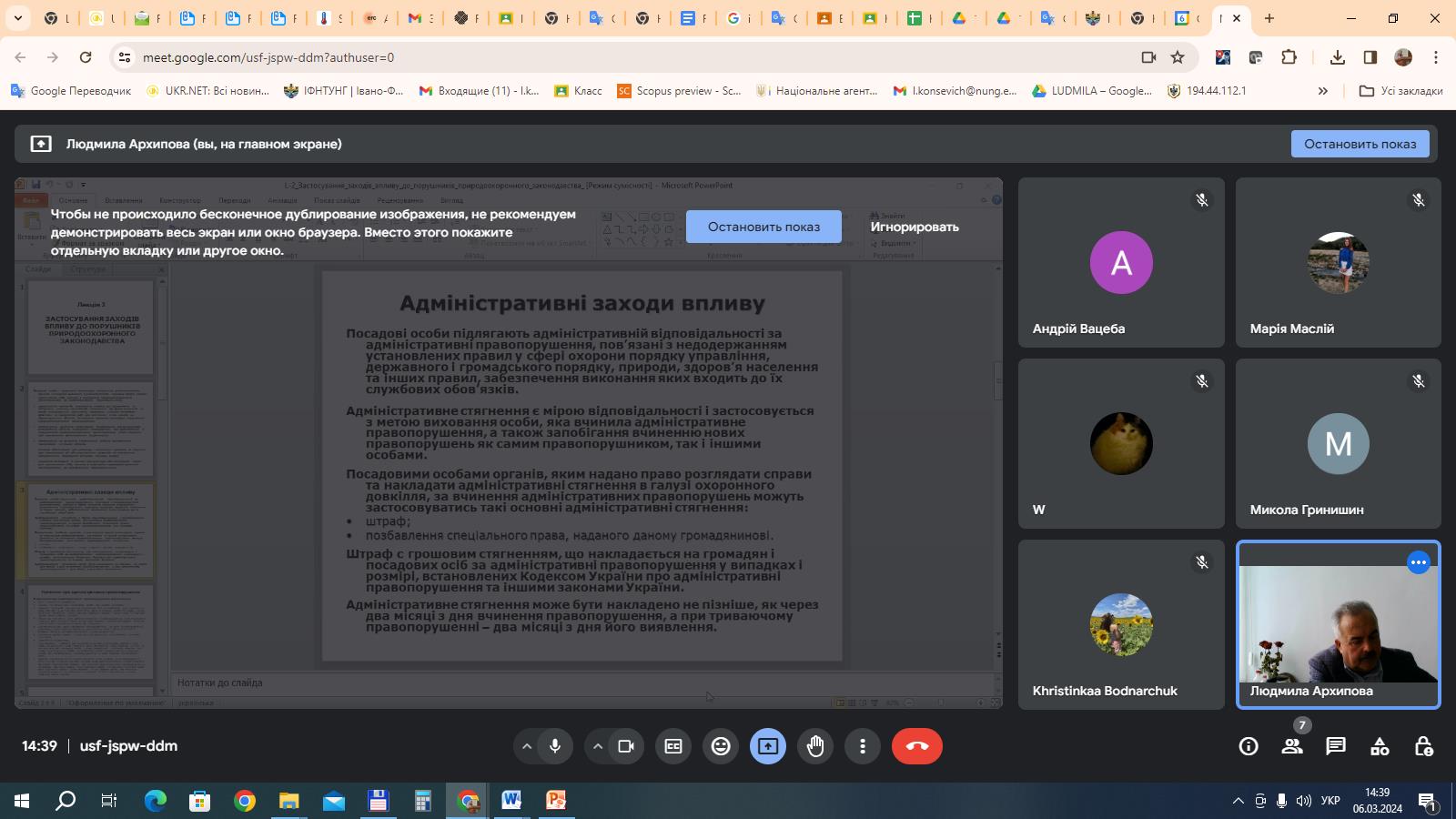Raise hand in the meeting

click(815, 746)
